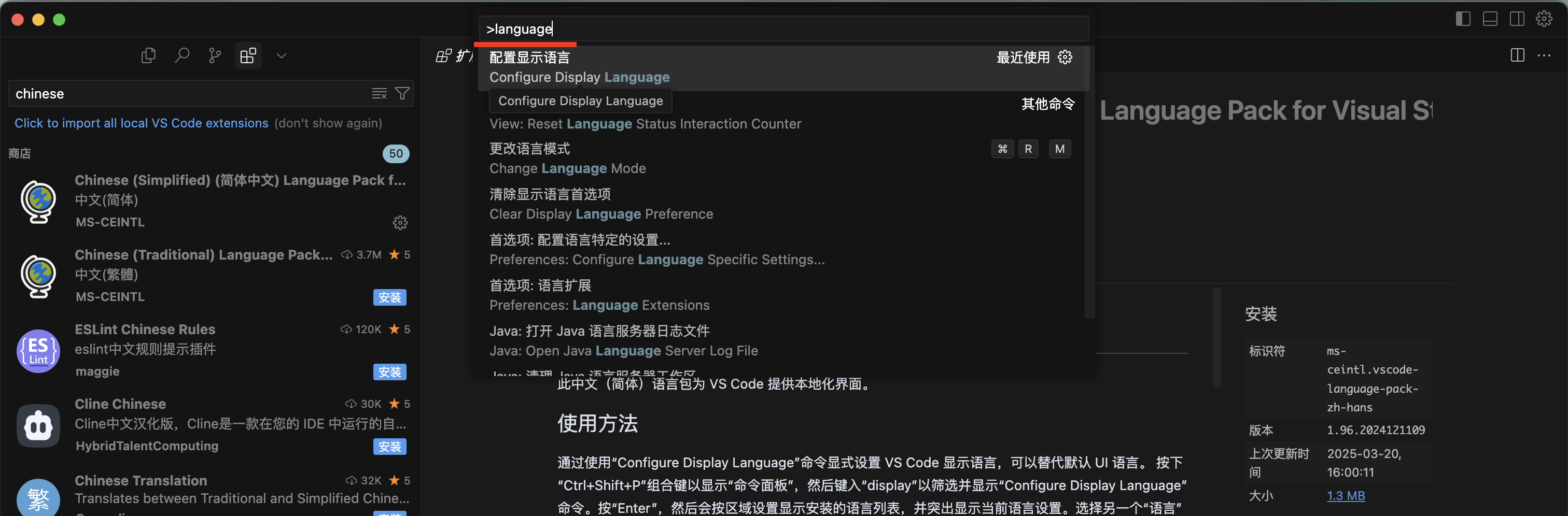
Task: Click the import all local VS Code extensions link
Action: click(x=141, y=123)
